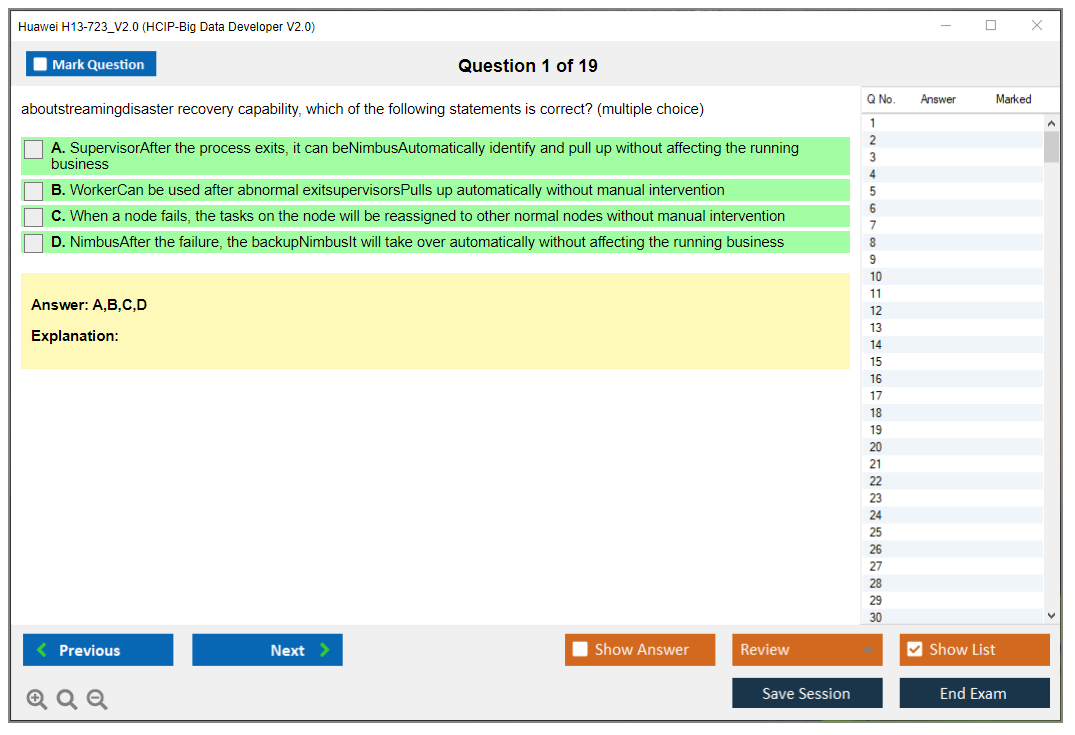Go to the Previous question
Viewport: 1075px width, 735px height.
click(98, 650)
